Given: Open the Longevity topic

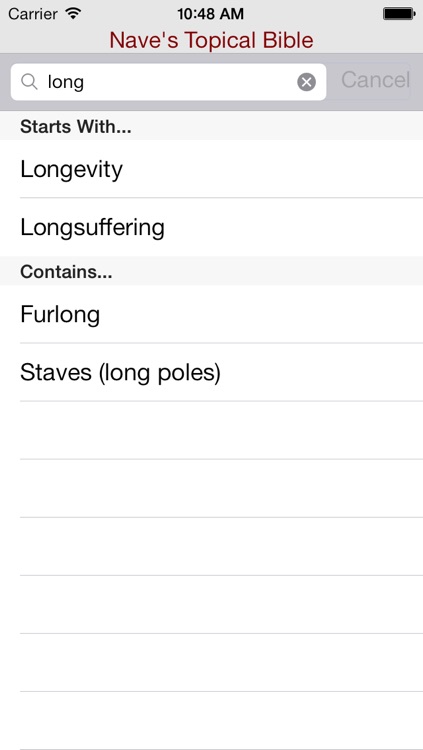Looking at the screenshot, I should click(212, 169).
